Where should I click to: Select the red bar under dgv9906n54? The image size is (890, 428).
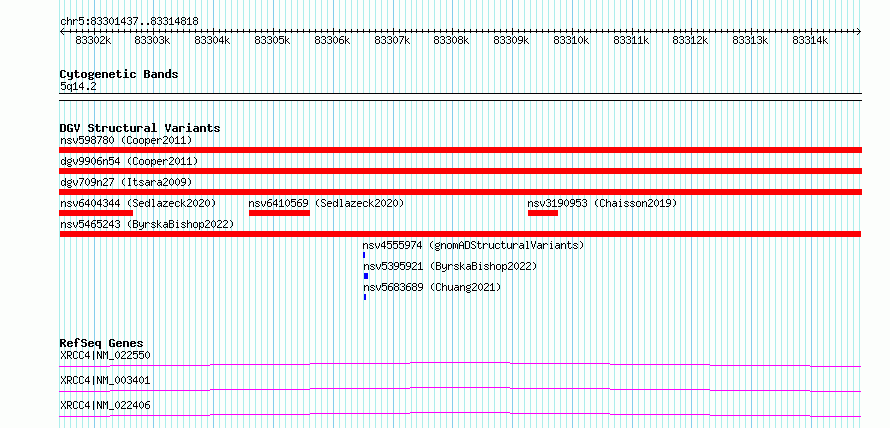[x=460, y=171]
